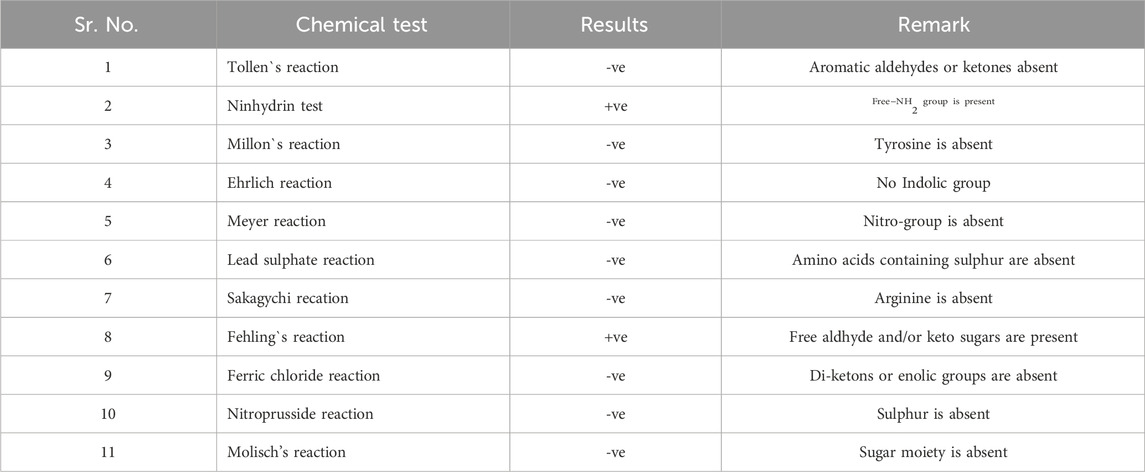Viewport: 1145px width, 472px height.
Task: Click the Remark column header
Action: click(933, 25)
